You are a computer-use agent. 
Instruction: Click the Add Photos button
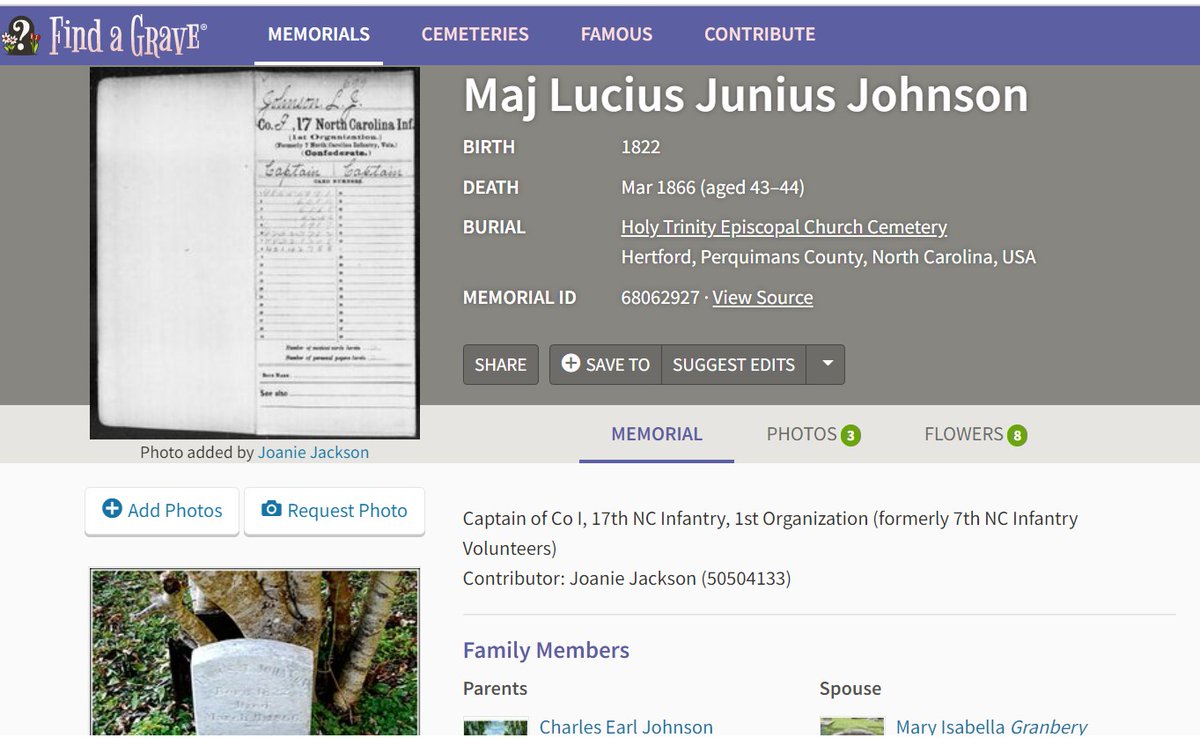162,511
